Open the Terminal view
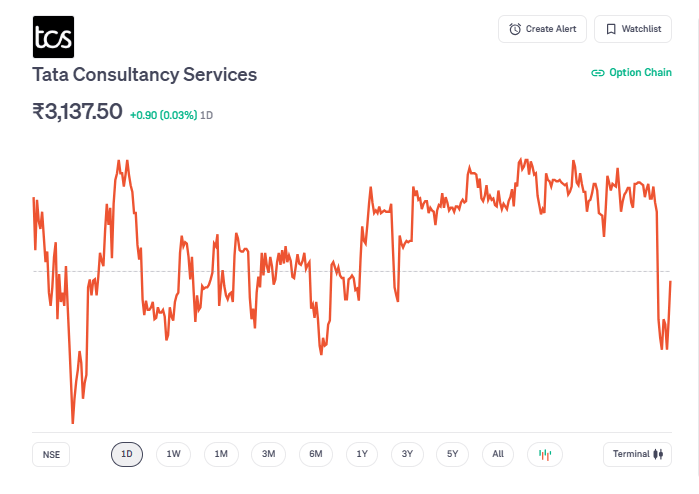 click(637, 454)
